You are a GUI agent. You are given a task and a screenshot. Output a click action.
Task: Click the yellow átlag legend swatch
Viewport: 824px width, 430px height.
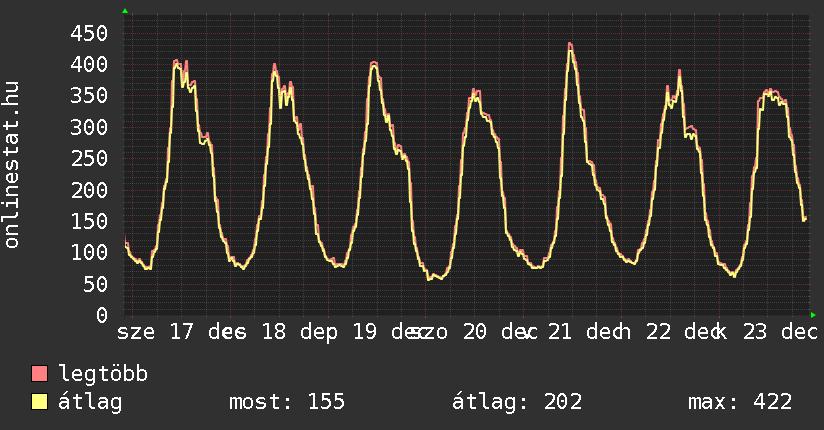[x=40, y=402]
